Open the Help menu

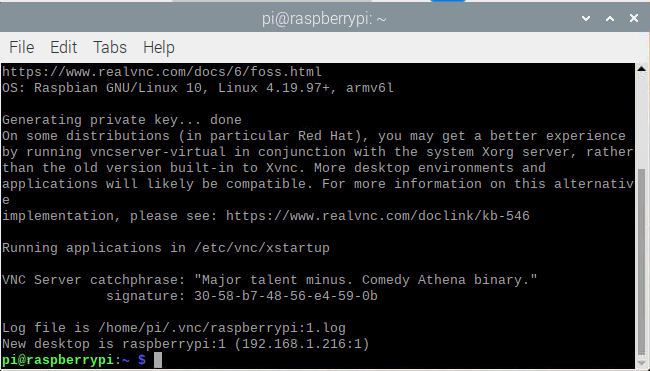coord(159,47)
